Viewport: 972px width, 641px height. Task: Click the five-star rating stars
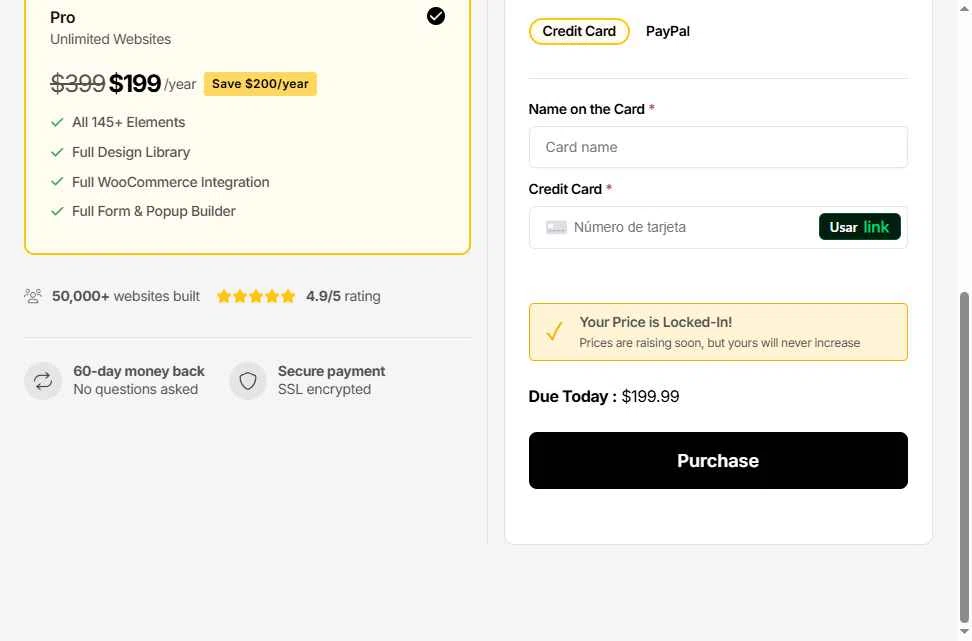point(255,296)
